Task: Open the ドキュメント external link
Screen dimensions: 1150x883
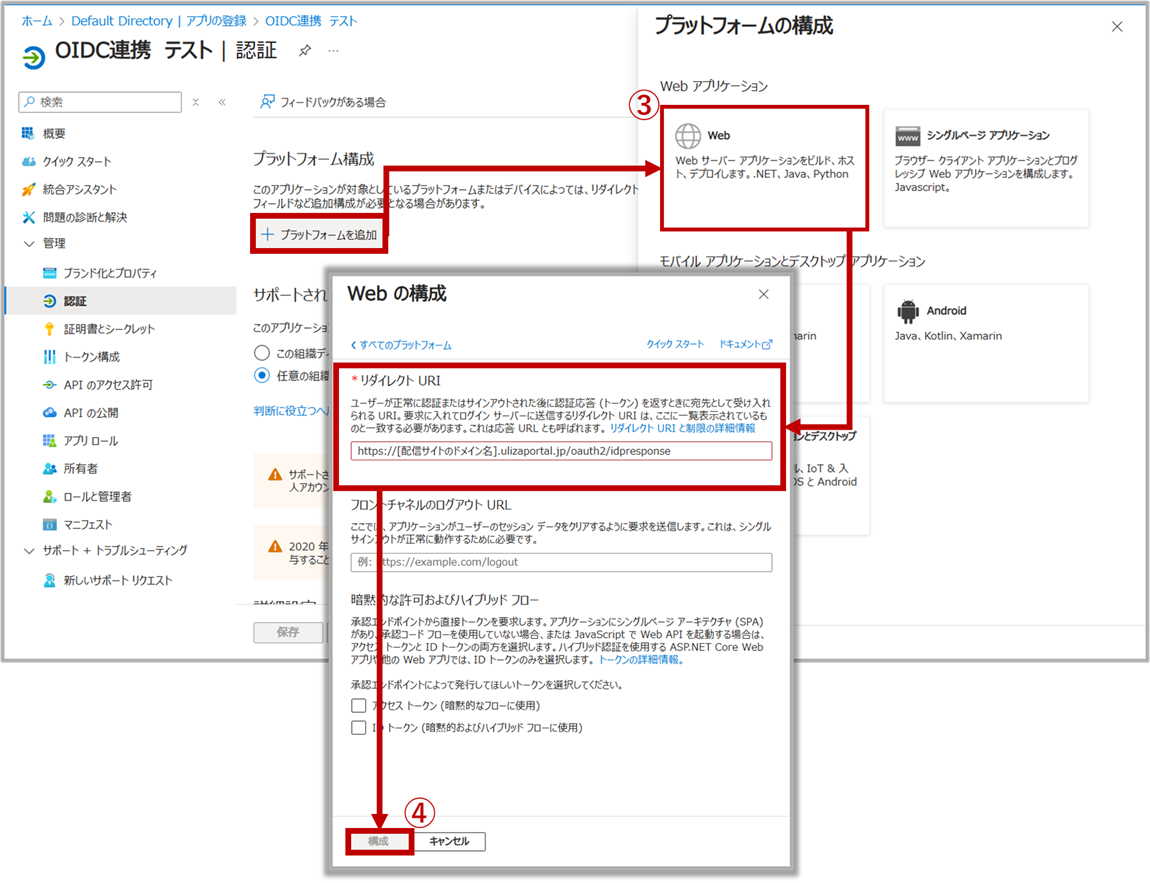Action: click(x=745, y=344)
